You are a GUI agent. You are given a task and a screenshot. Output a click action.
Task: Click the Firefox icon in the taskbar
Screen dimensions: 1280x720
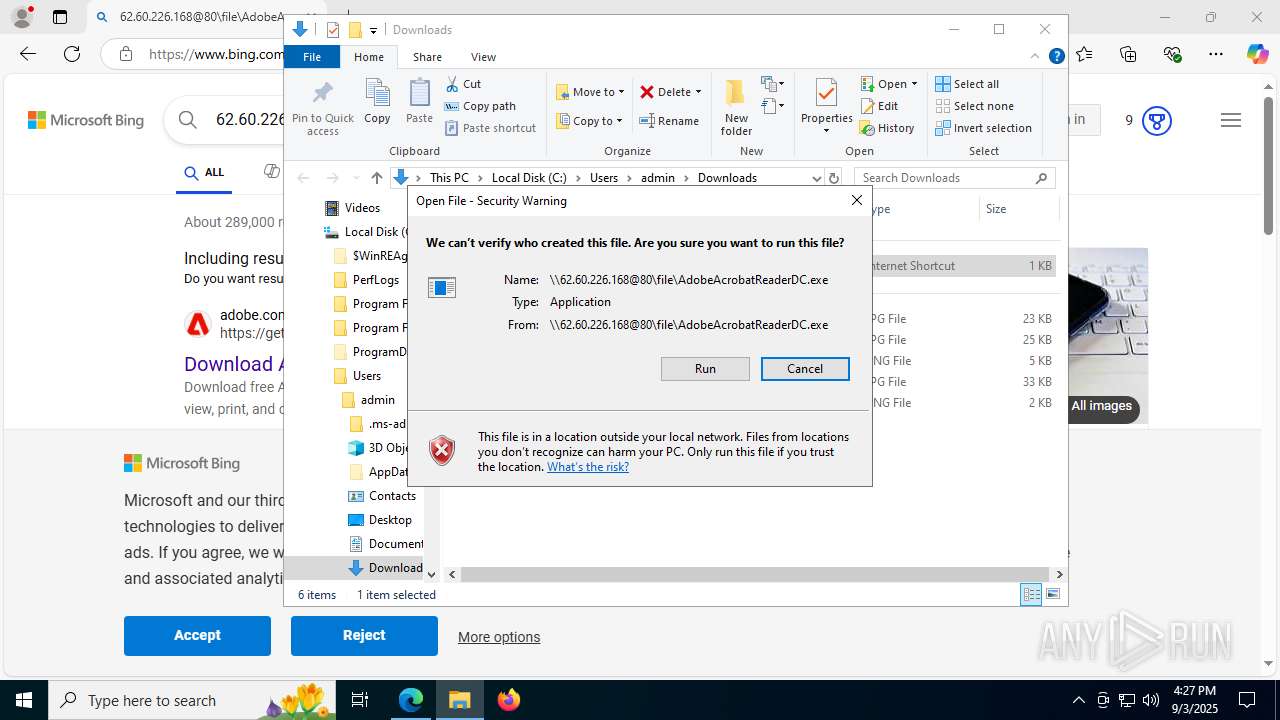tap(509, 700)
